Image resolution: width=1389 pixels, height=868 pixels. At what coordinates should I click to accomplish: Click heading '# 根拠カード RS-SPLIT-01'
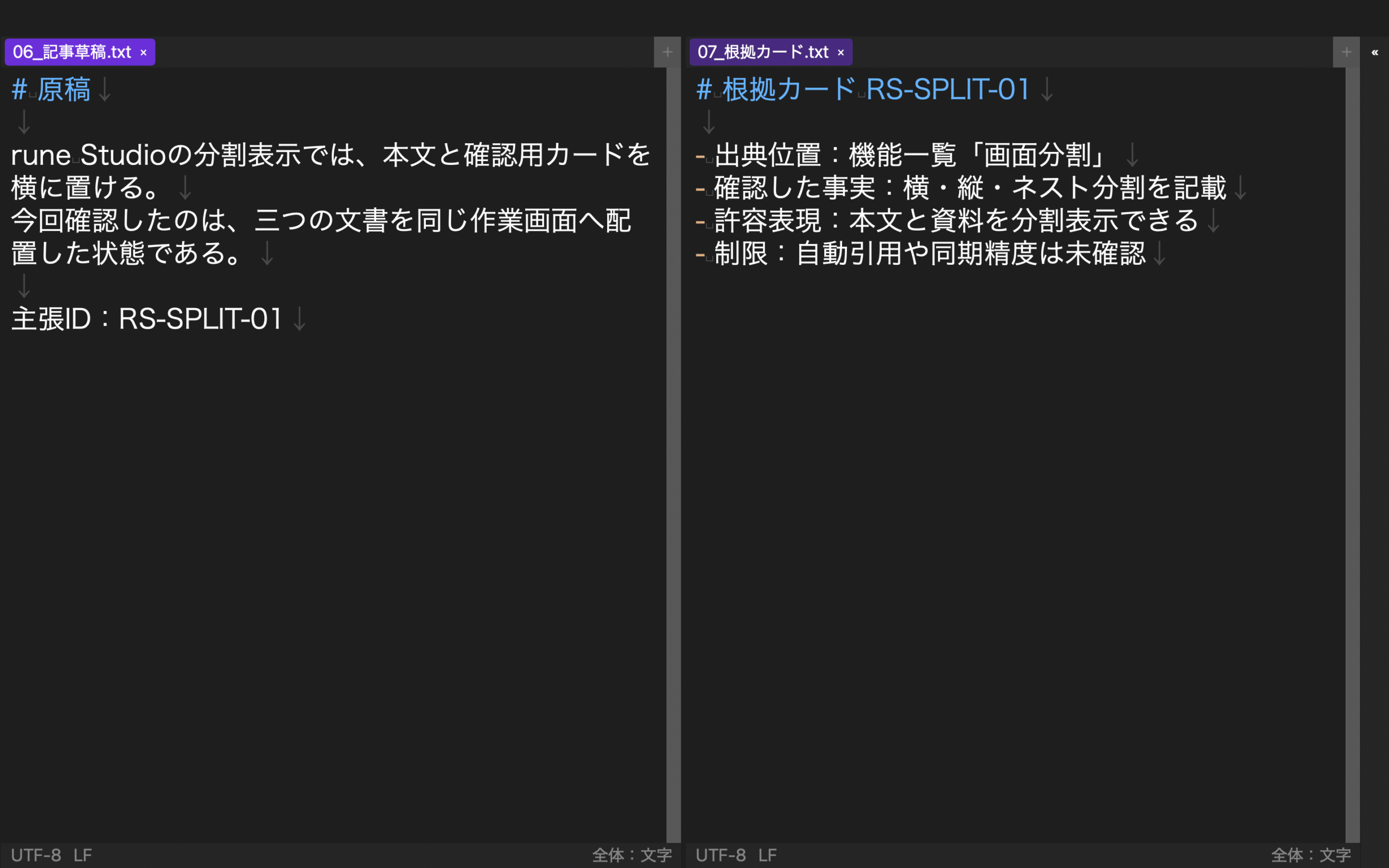point(863,90)
